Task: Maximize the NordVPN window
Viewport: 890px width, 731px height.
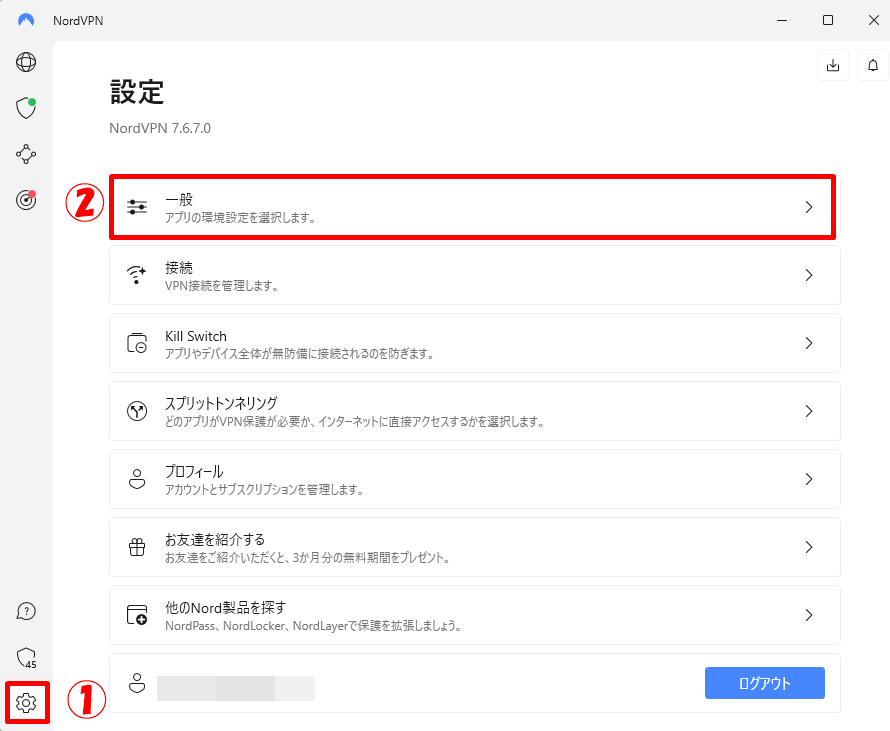Action: pos(828,20)
